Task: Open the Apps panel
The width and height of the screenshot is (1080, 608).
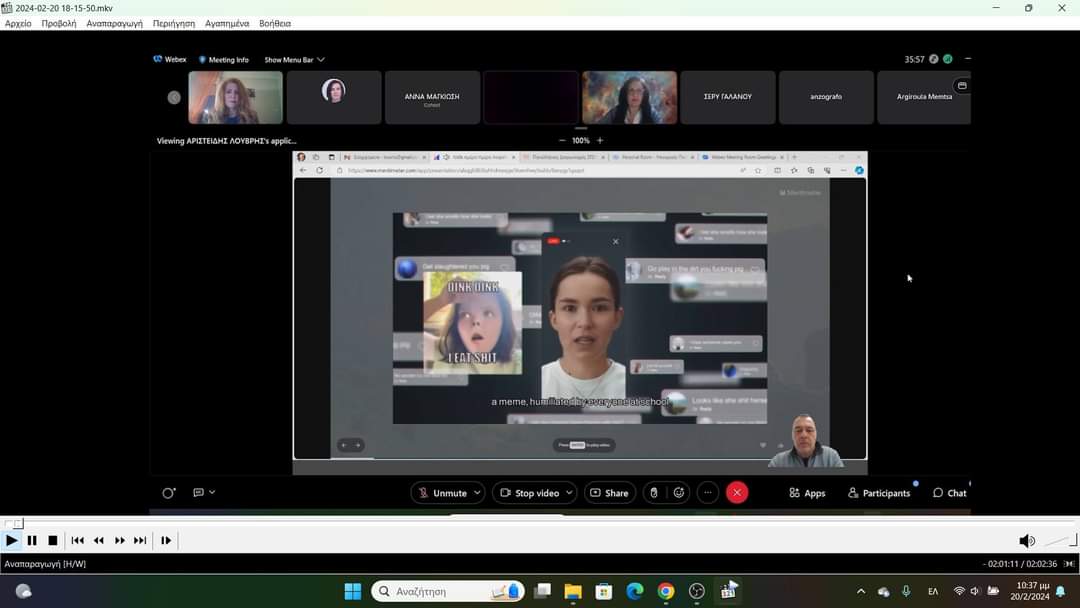Action: click(x=807, y=493)
